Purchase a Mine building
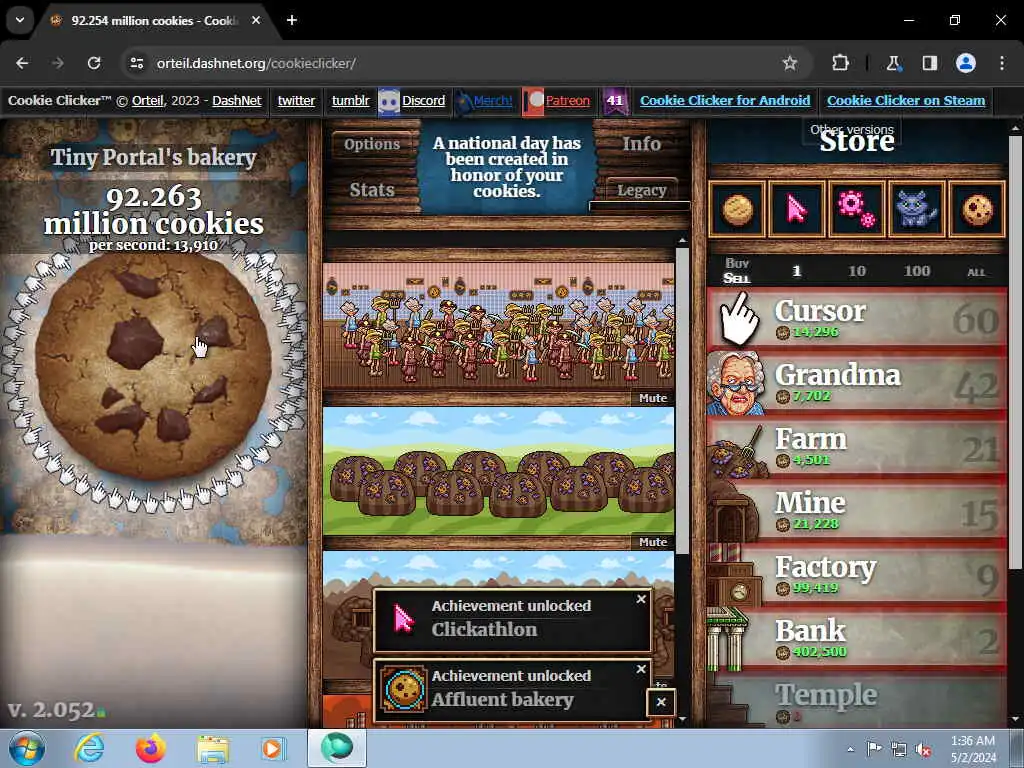1024x768 pixels. pos(857,511)
